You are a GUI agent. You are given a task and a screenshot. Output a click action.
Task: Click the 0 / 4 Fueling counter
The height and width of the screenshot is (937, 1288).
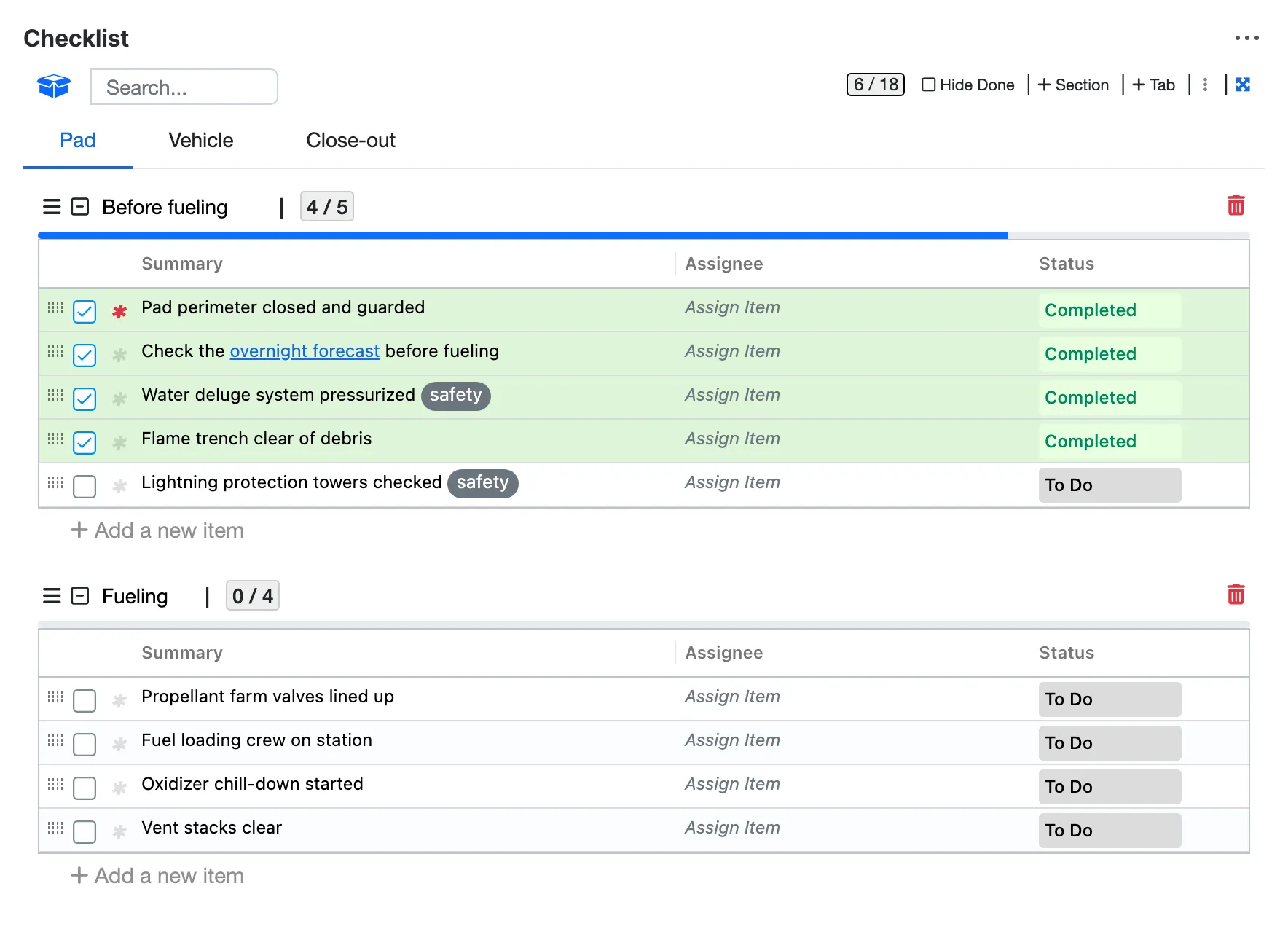coord(253,596)
